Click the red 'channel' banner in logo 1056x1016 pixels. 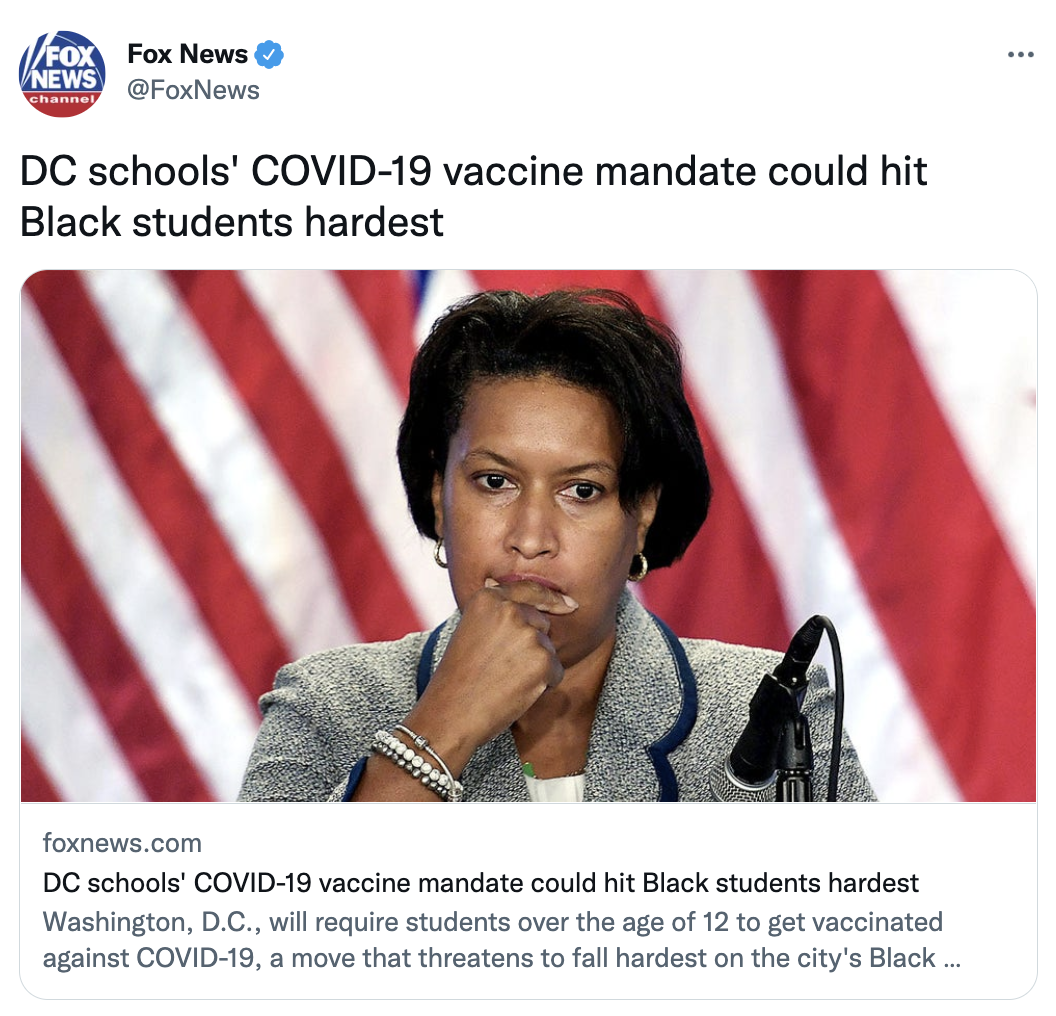[x=62, y=100]
